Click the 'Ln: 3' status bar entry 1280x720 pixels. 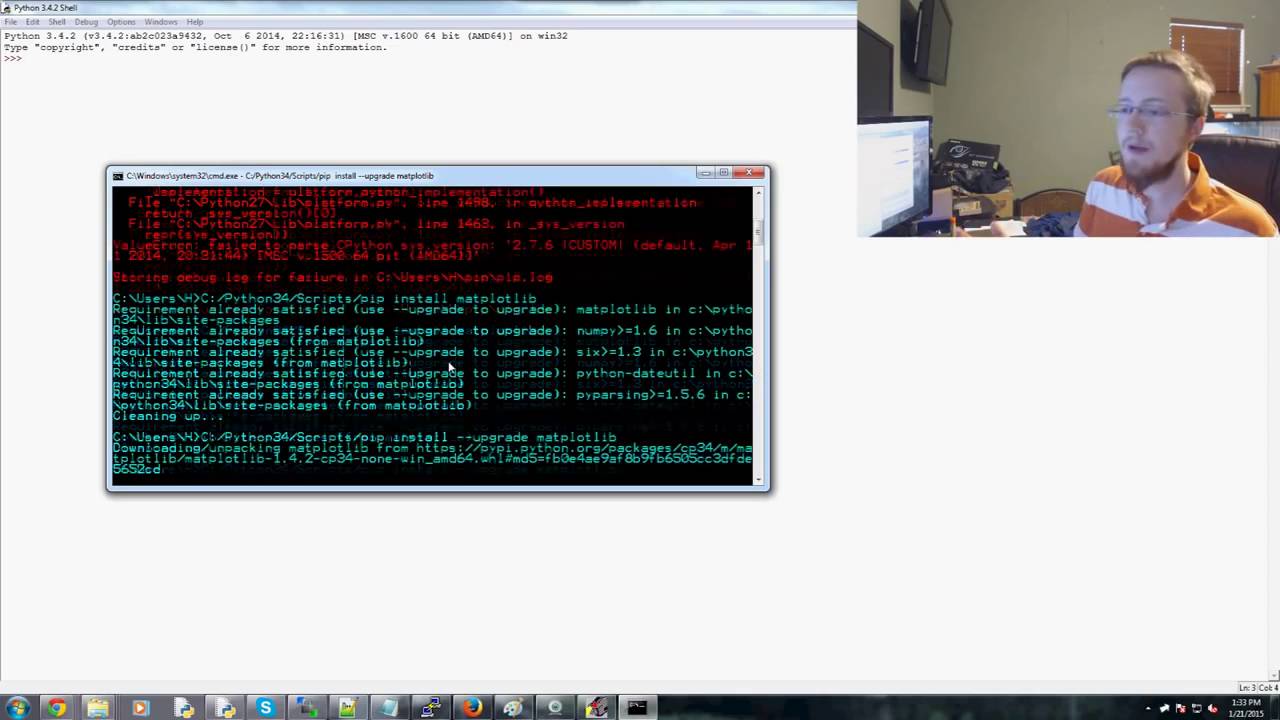coord(1247,688)
